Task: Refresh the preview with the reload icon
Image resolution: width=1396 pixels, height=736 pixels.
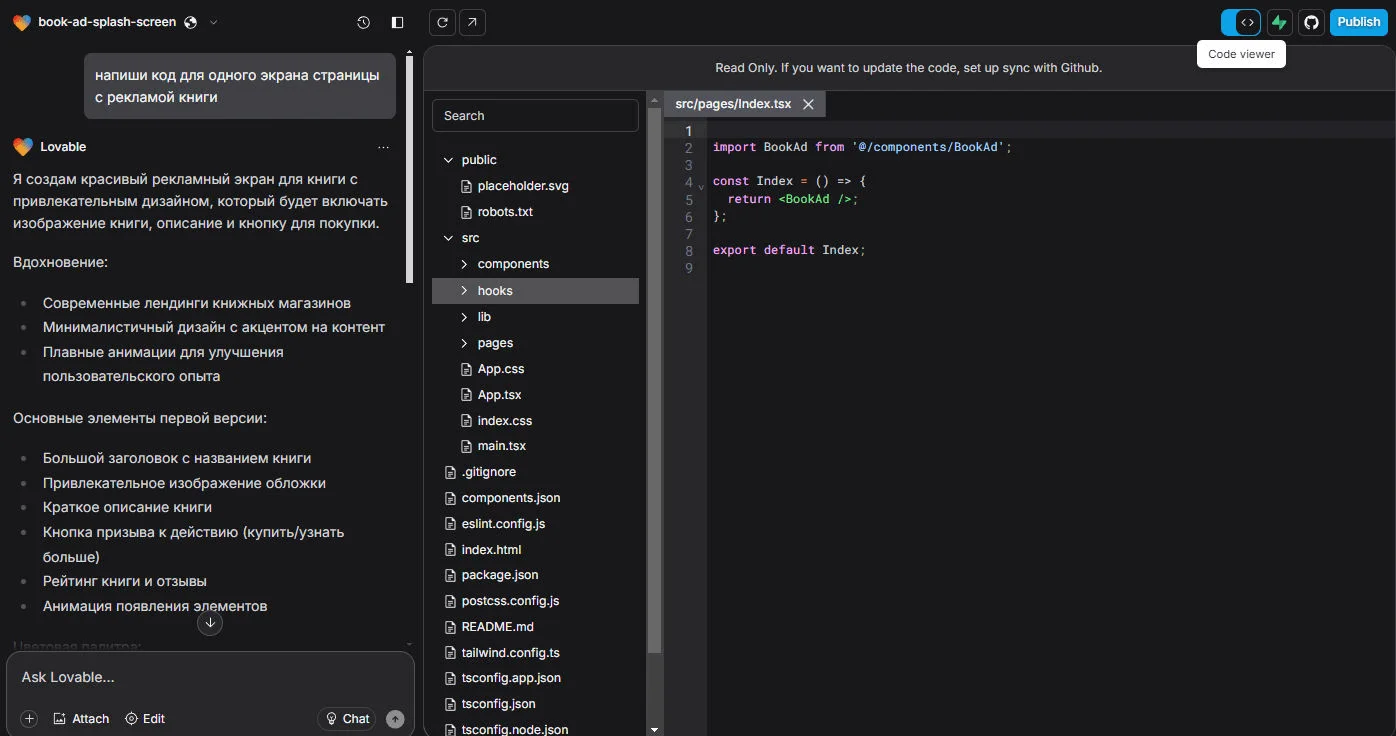Action: [x=441, y=22]
